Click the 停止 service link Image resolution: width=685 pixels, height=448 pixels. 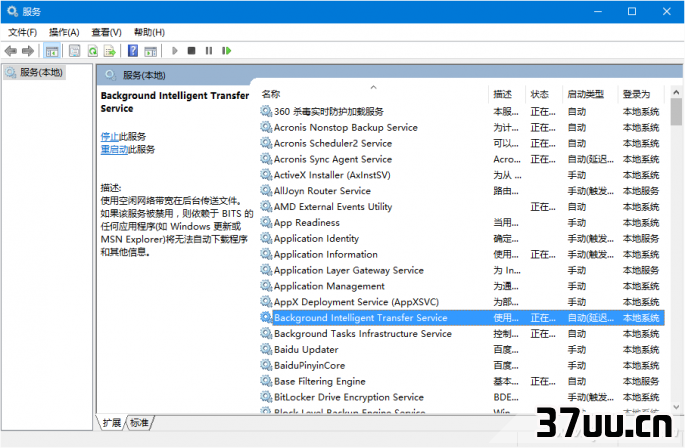coord(110,136)
